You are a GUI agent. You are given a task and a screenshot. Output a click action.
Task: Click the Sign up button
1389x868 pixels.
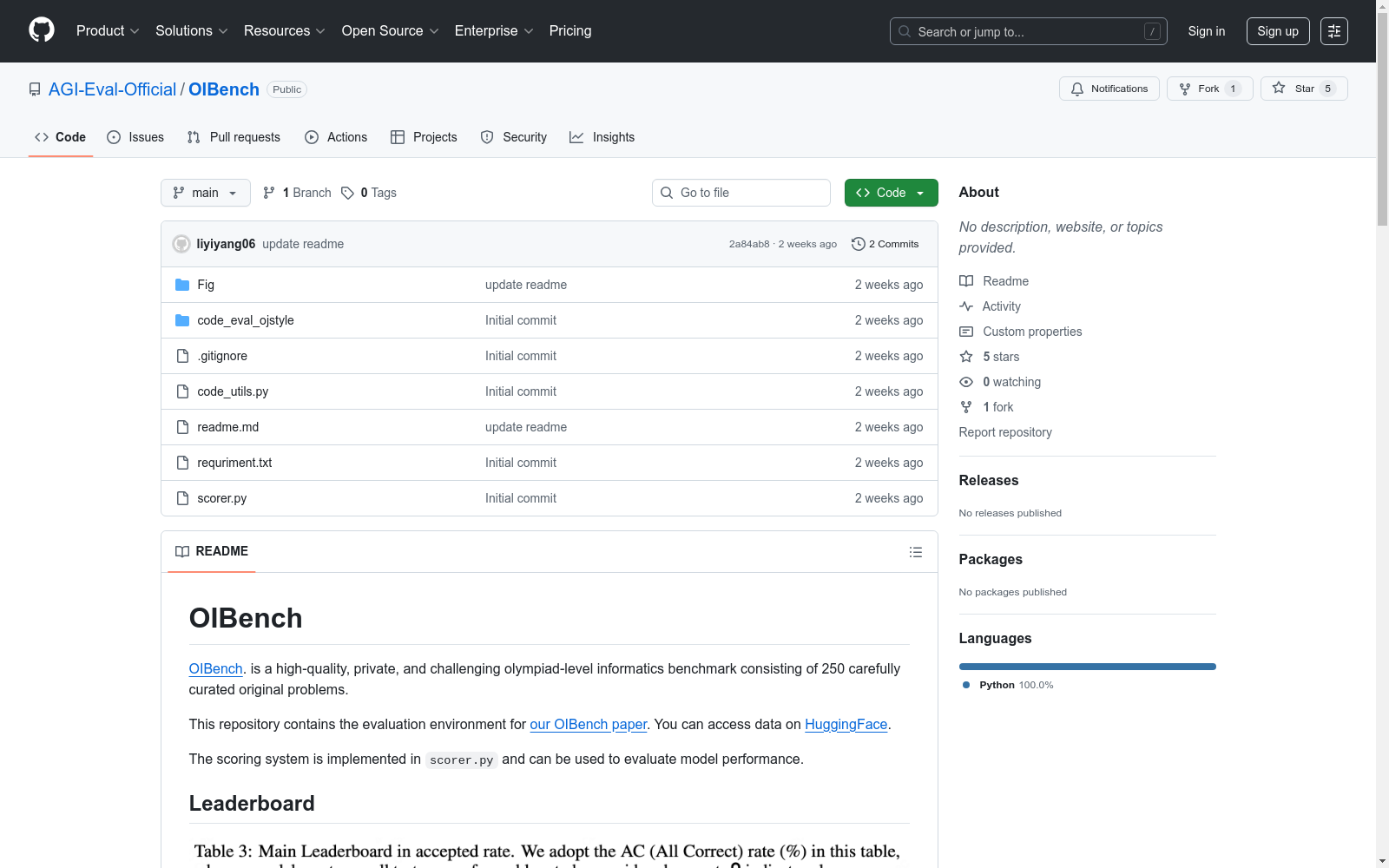tap(1278, 31)
